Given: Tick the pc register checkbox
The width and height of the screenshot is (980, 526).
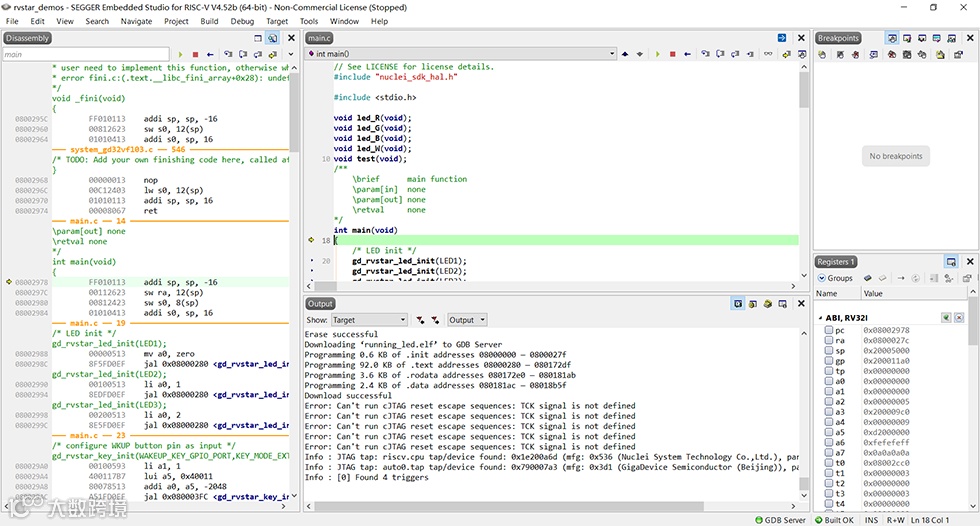Looking at the screenshot, I should 828,330.
